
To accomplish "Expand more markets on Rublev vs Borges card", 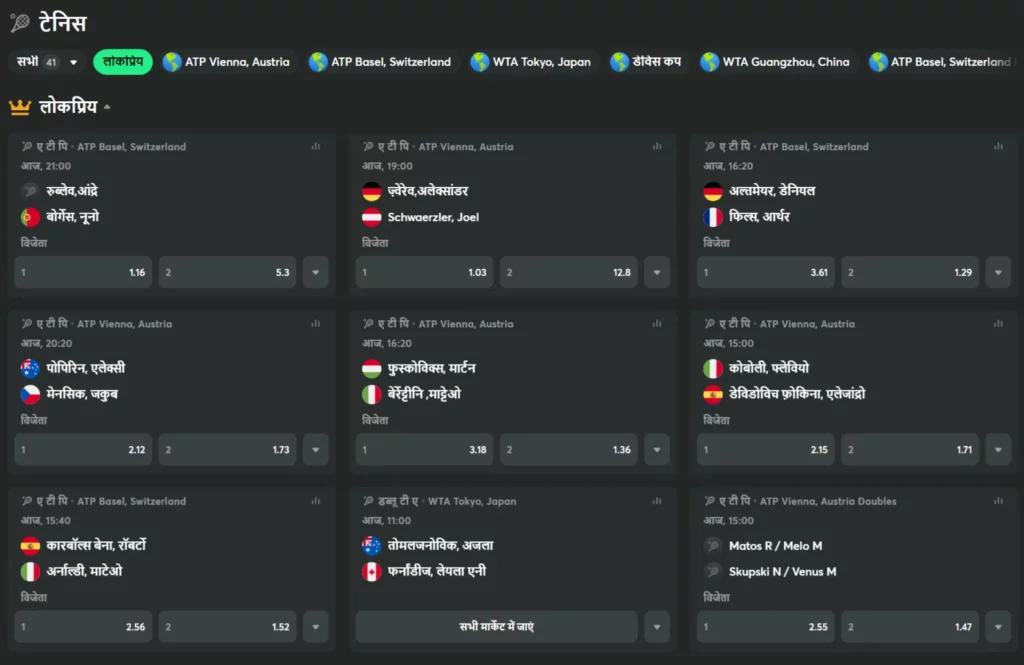I will point(316,272).
